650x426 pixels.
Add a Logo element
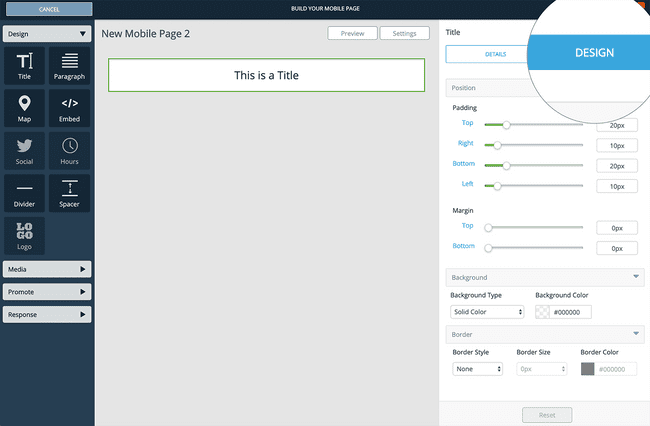point(24,236)
